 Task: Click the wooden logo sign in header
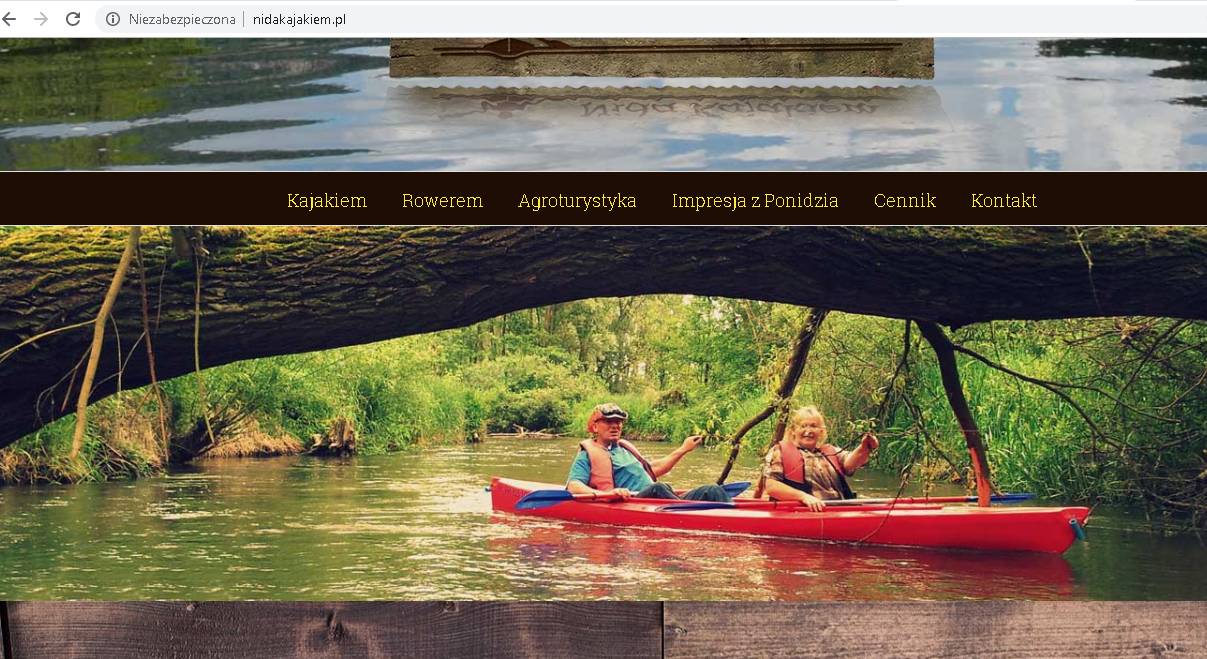tap(661, 58)
